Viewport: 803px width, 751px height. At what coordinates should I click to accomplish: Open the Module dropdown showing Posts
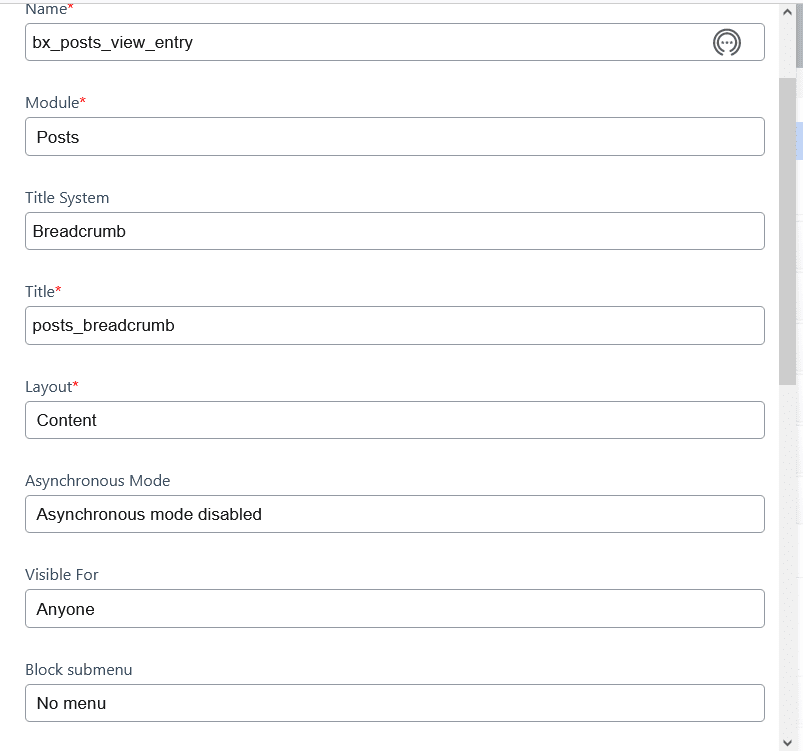(x=394, y=137)
